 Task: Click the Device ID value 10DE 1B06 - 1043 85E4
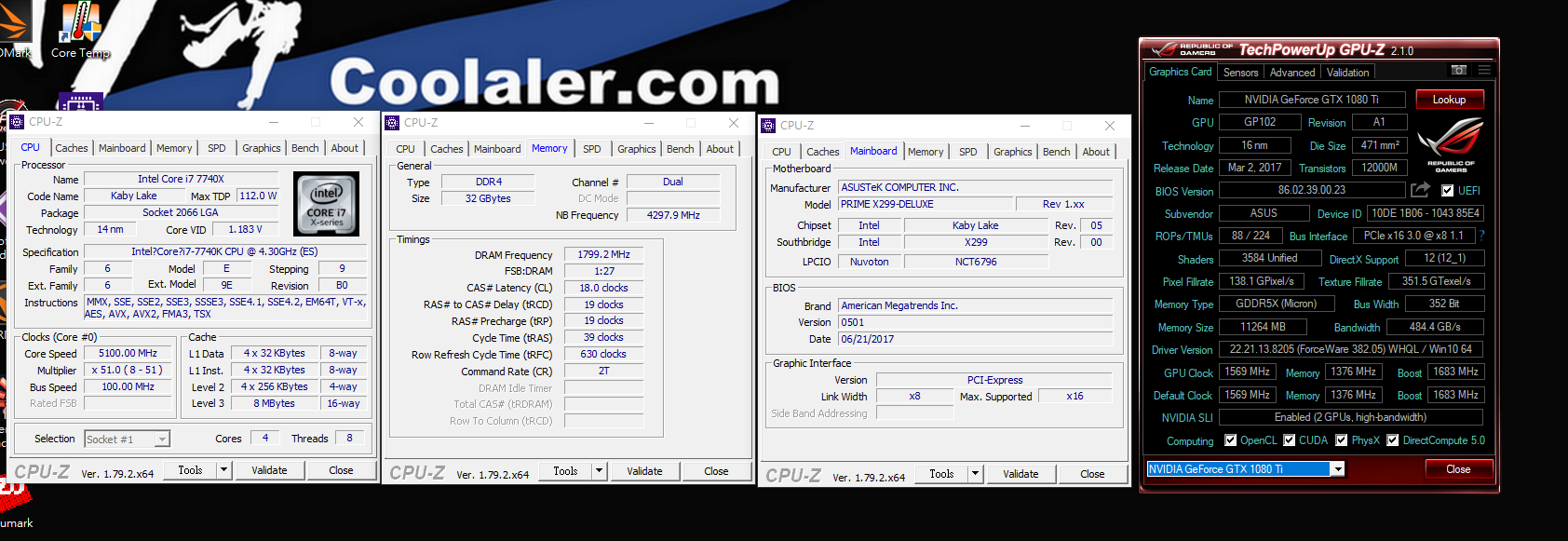[x=1426, y=213]
